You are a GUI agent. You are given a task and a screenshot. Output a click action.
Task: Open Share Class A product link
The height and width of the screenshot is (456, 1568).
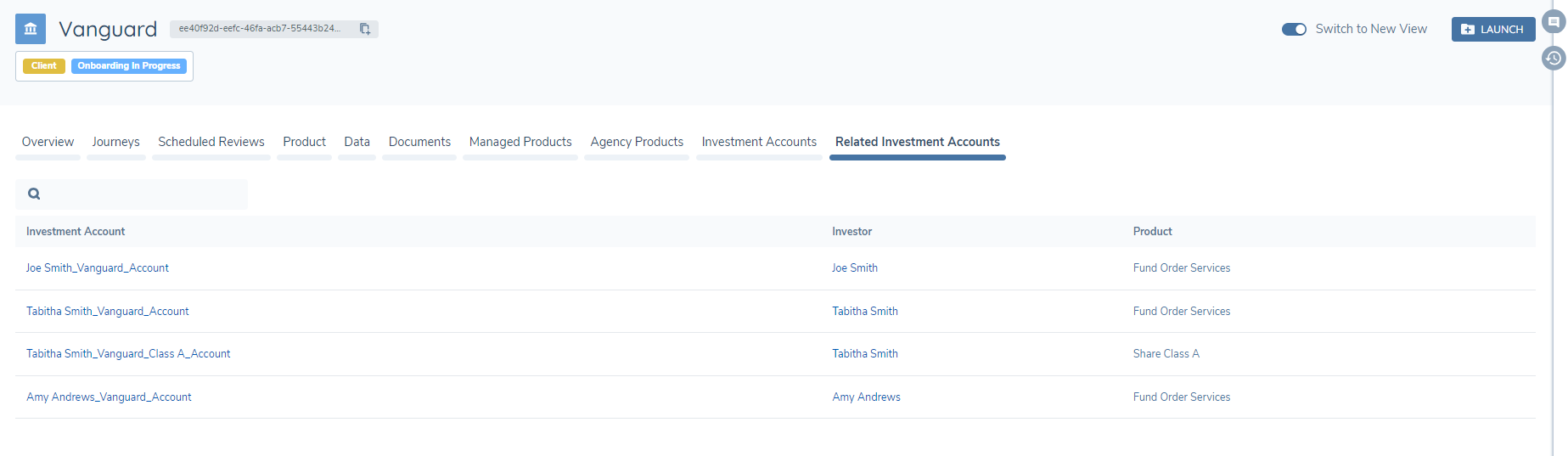pos(1166,353)
